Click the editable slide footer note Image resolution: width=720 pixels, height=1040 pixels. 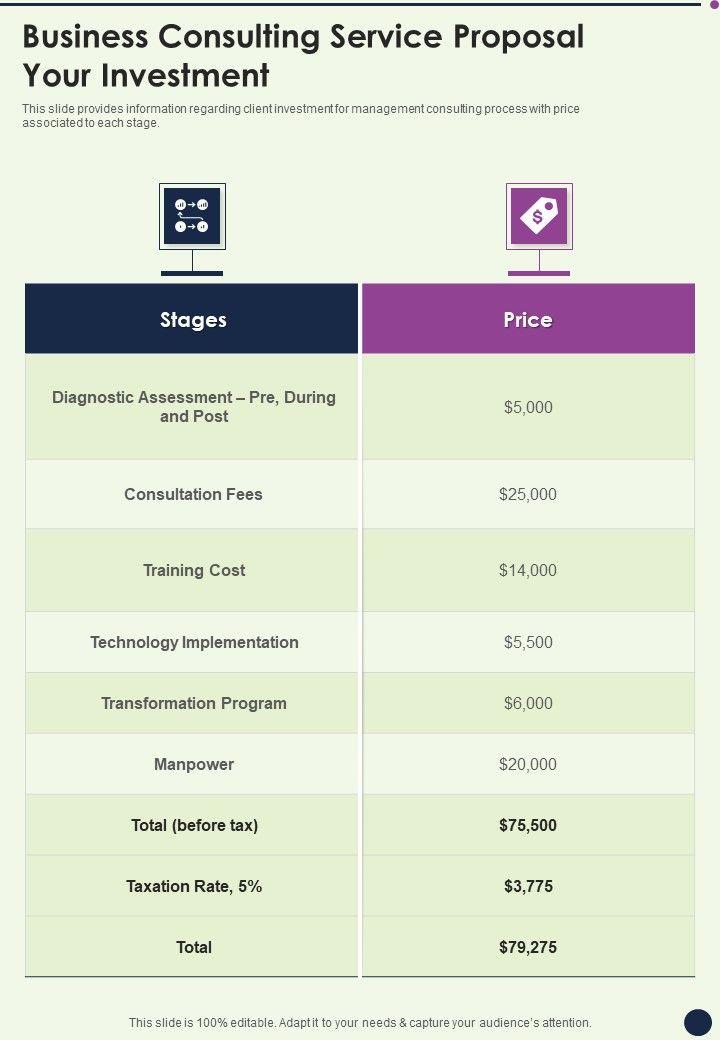point(360,1023)
